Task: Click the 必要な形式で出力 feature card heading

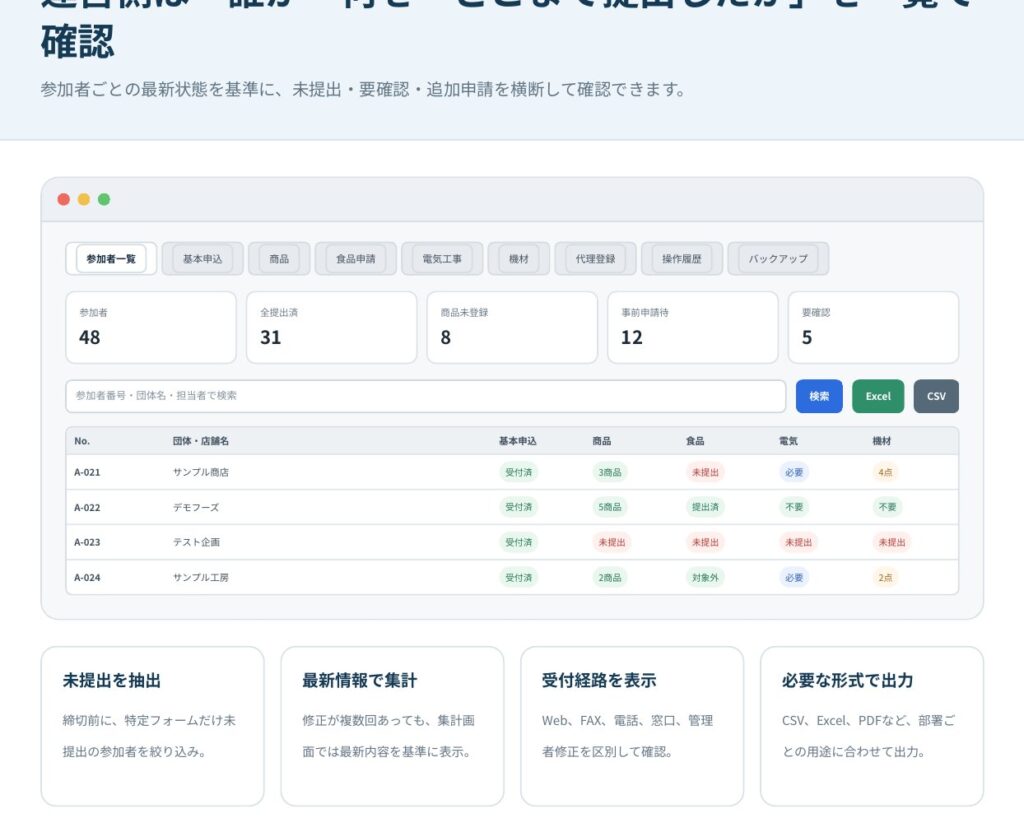Action: (x=848, y=680)
